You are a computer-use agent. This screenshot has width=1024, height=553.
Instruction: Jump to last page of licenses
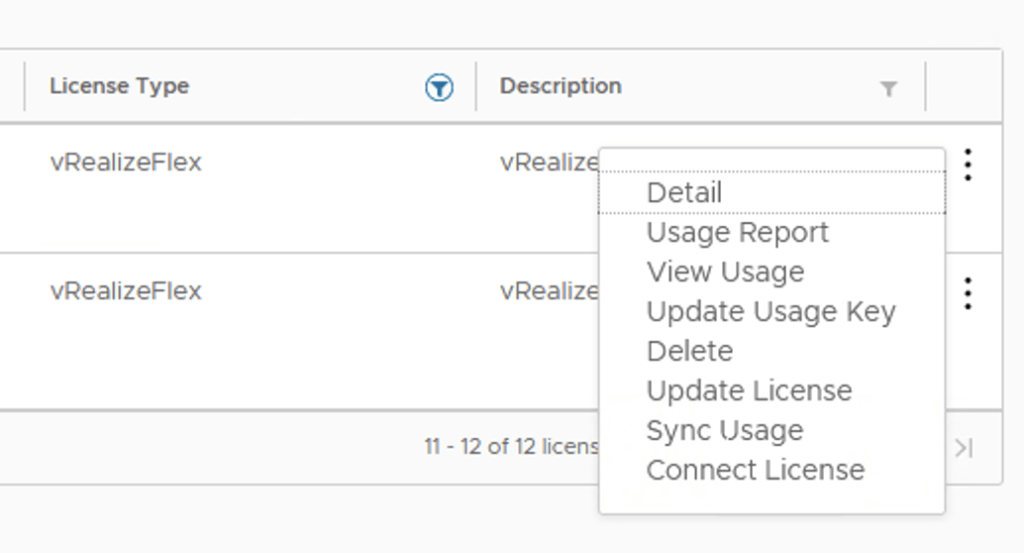(x=964, y=447)
